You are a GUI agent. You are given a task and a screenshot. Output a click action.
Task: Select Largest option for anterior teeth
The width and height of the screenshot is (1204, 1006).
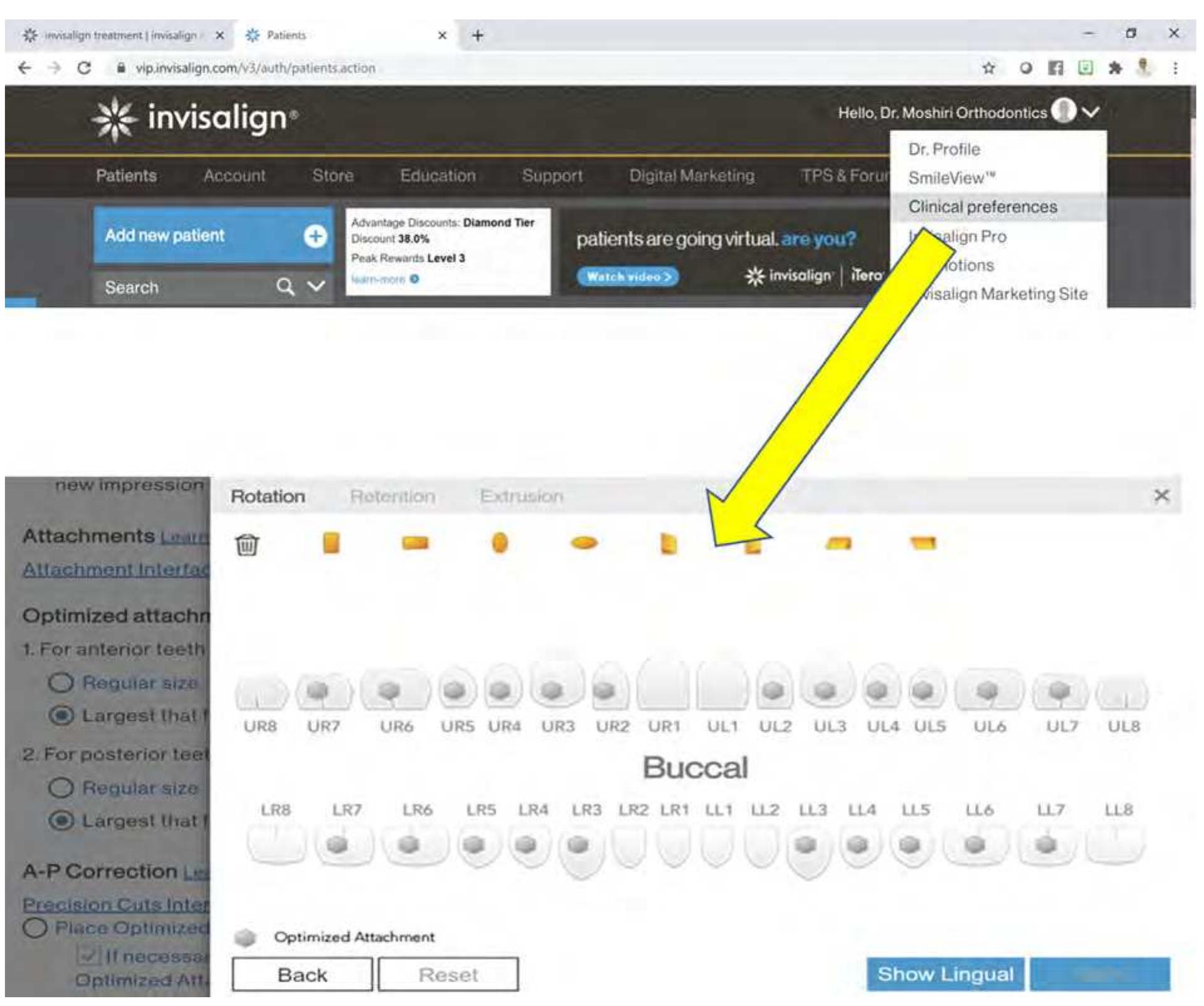(x=61, y=715)
